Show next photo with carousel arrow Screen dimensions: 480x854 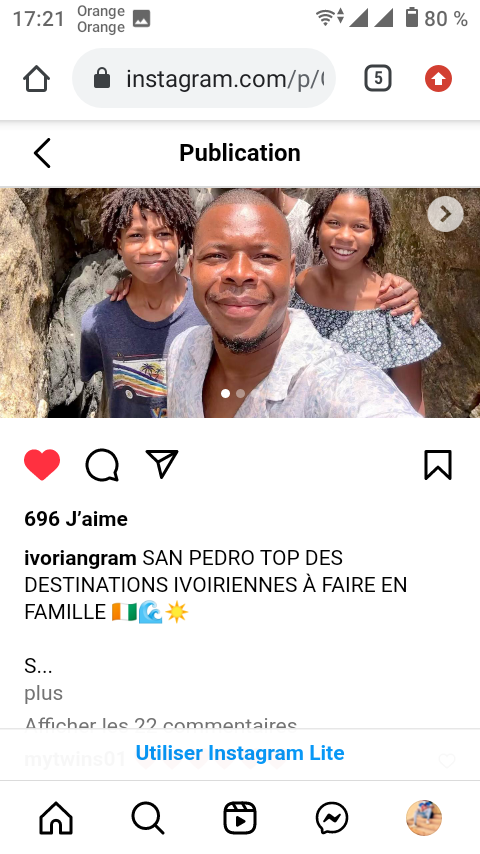coord(445,214)
